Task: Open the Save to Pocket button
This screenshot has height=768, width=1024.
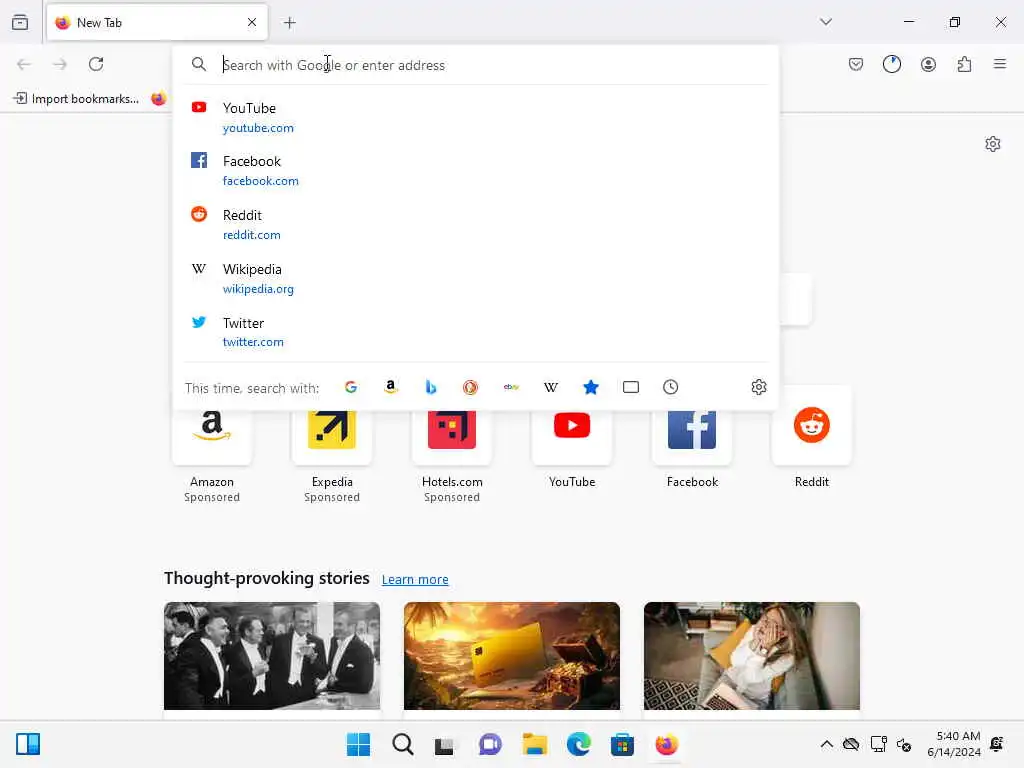Action: tap(856, 64)
